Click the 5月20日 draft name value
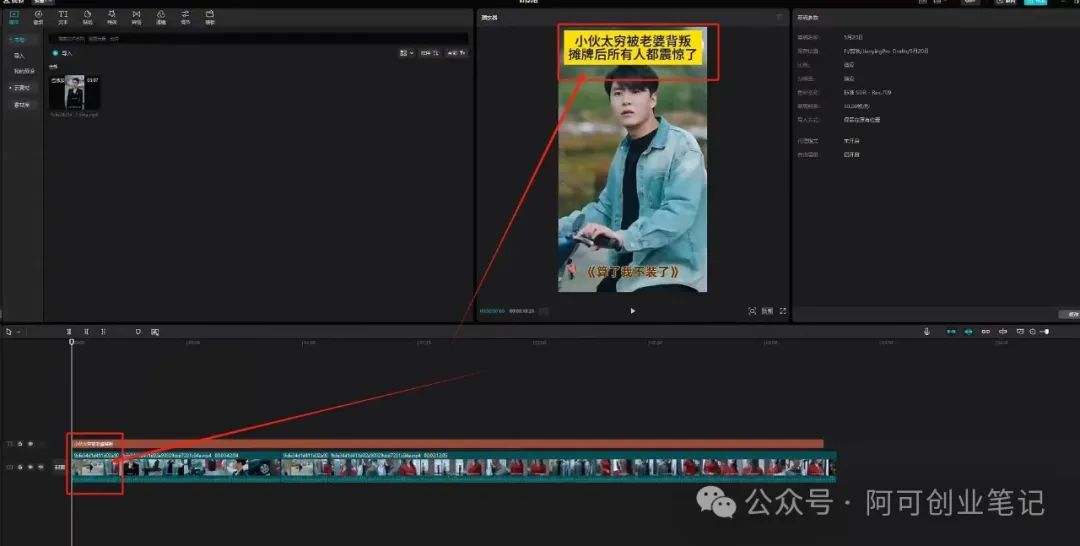This screenshot has height=546, width=1080. coord(853,37)
